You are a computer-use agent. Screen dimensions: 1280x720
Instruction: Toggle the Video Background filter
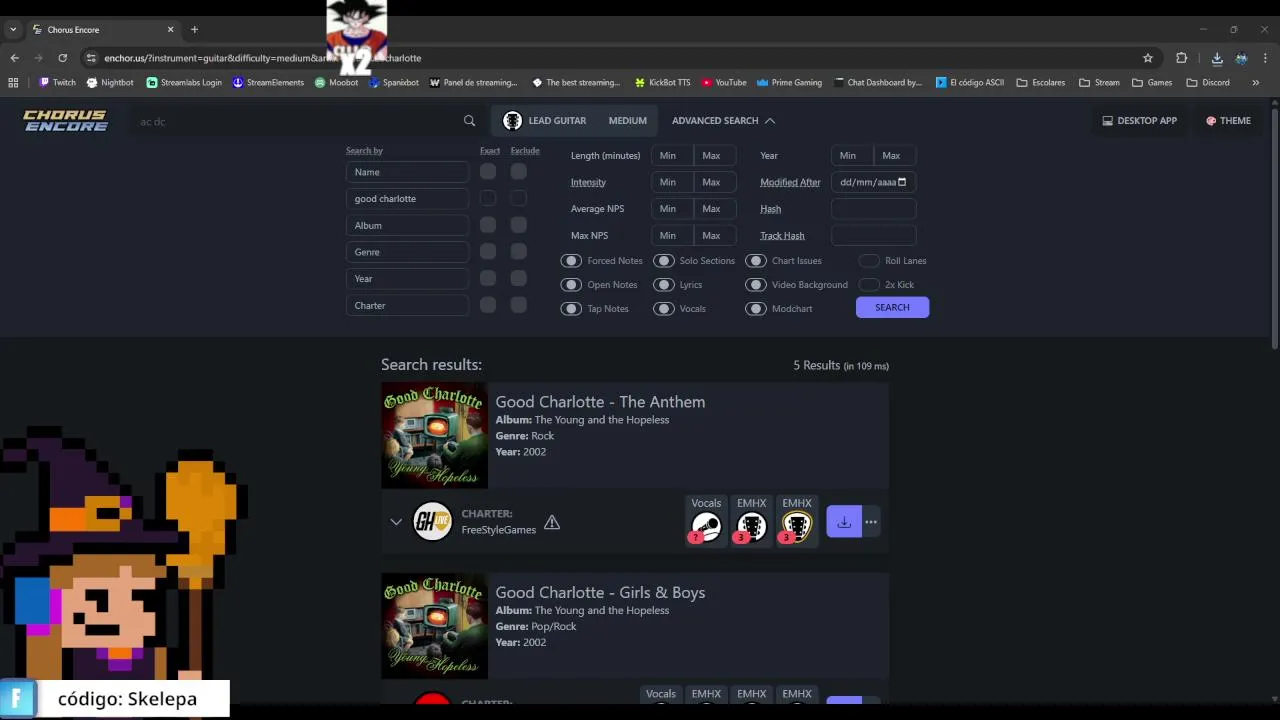pos(756,285)
